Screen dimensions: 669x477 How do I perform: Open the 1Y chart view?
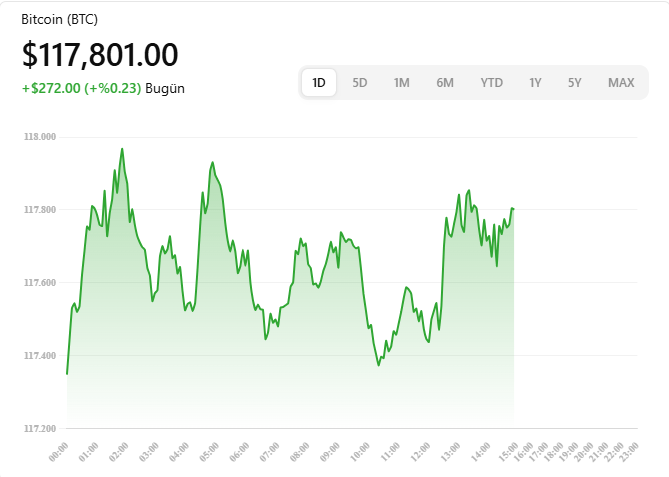click(x=536, y=83)
